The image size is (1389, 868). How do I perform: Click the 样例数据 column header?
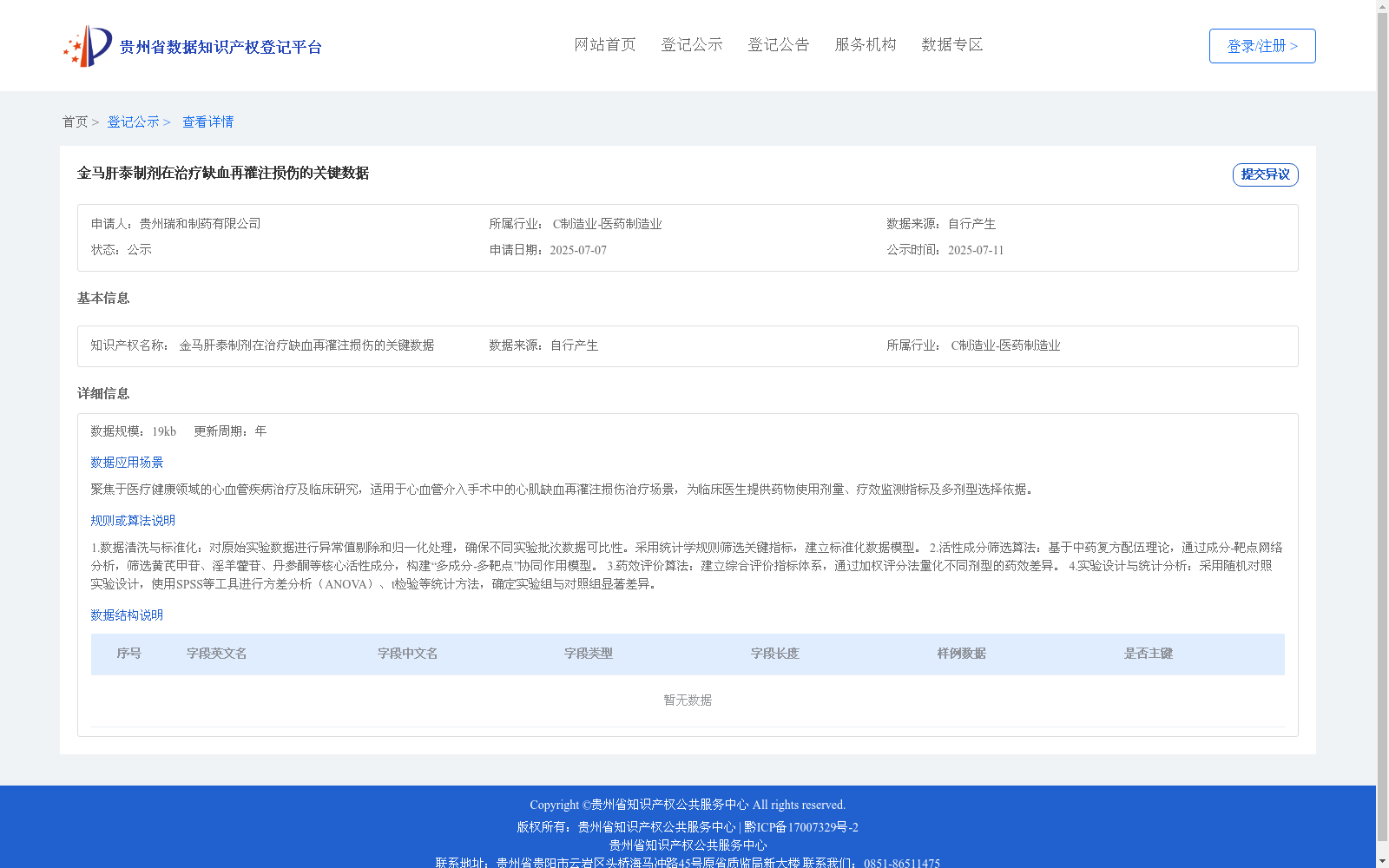[962, 654]
